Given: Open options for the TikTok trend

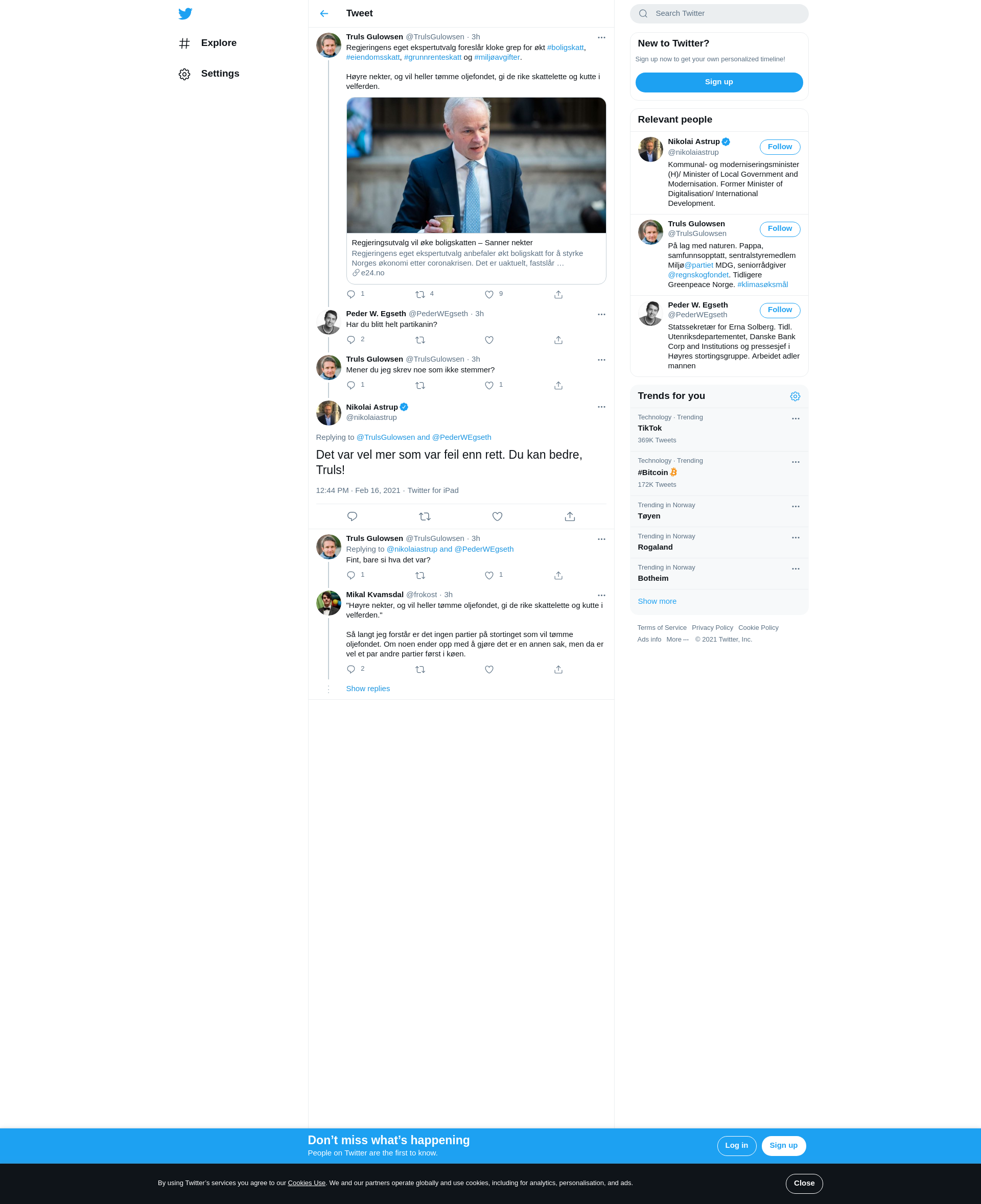Looking at the screenshot, I should coord(795,419).
